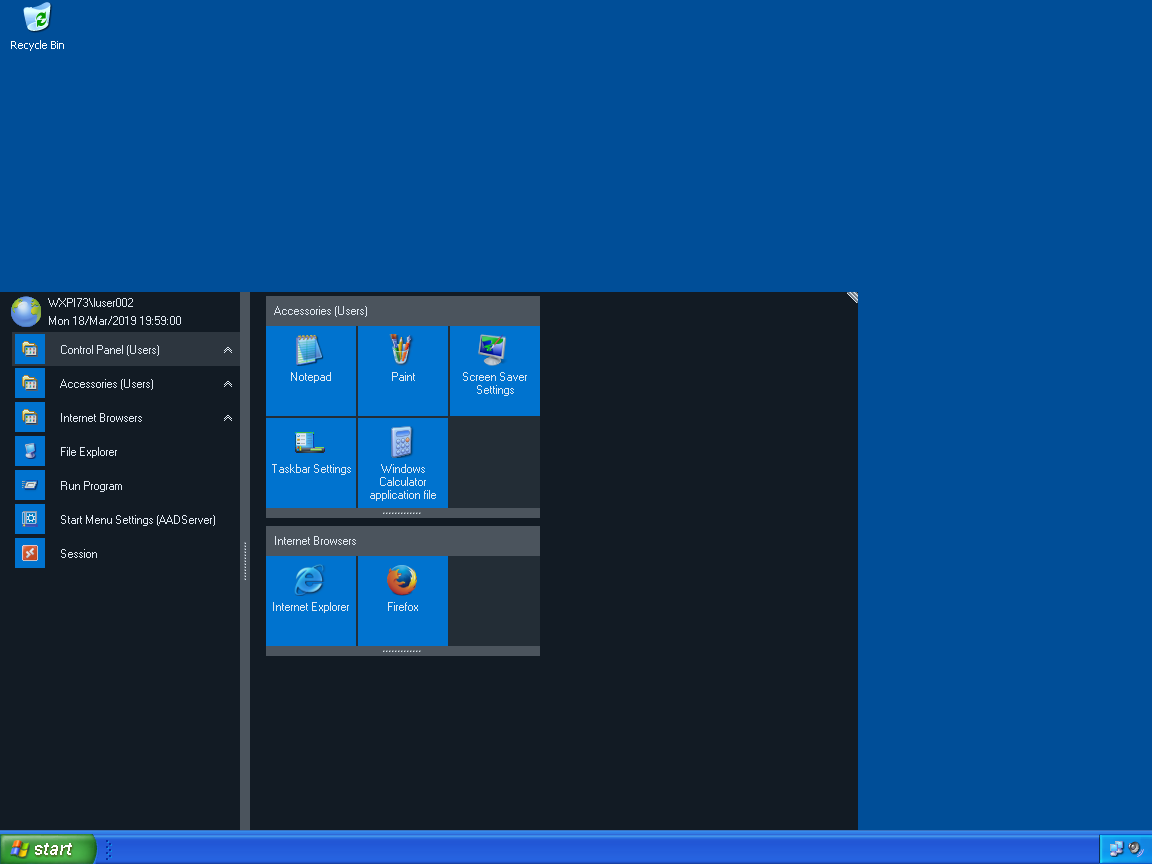1152x864 pixels.
Task: Open Internet Explorer tile
Action: click(311, 600)
